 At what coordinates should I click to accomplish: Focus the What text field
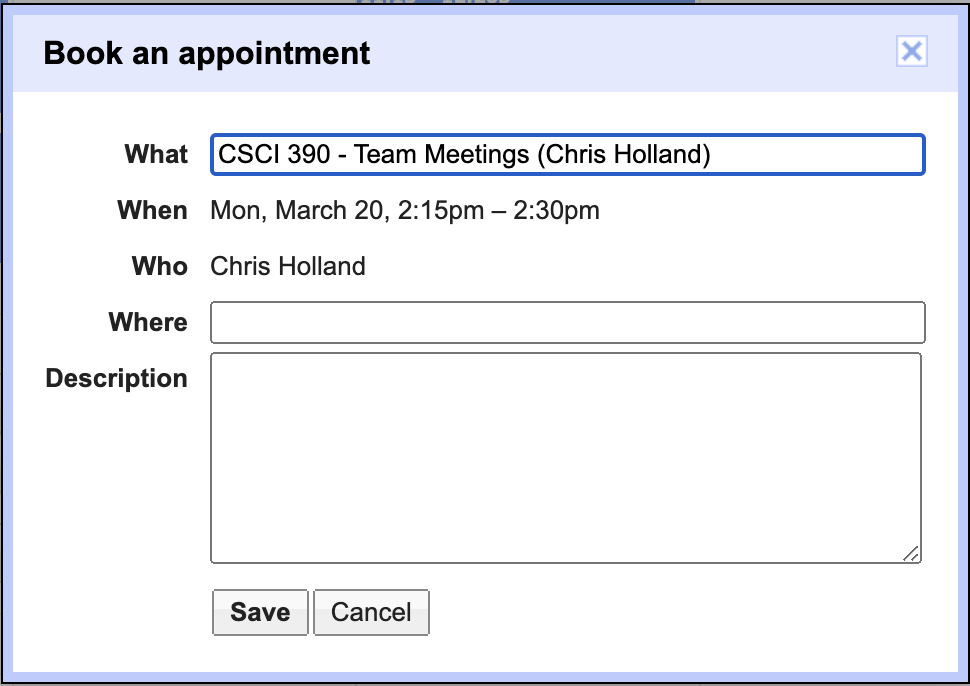(x=567, y=155)
